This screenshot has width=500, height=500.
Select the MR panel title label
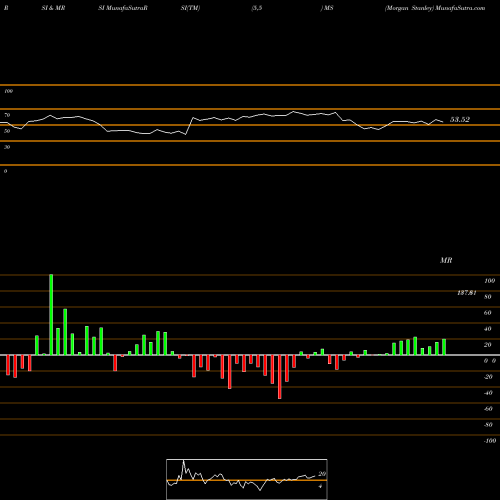point(446,261)
